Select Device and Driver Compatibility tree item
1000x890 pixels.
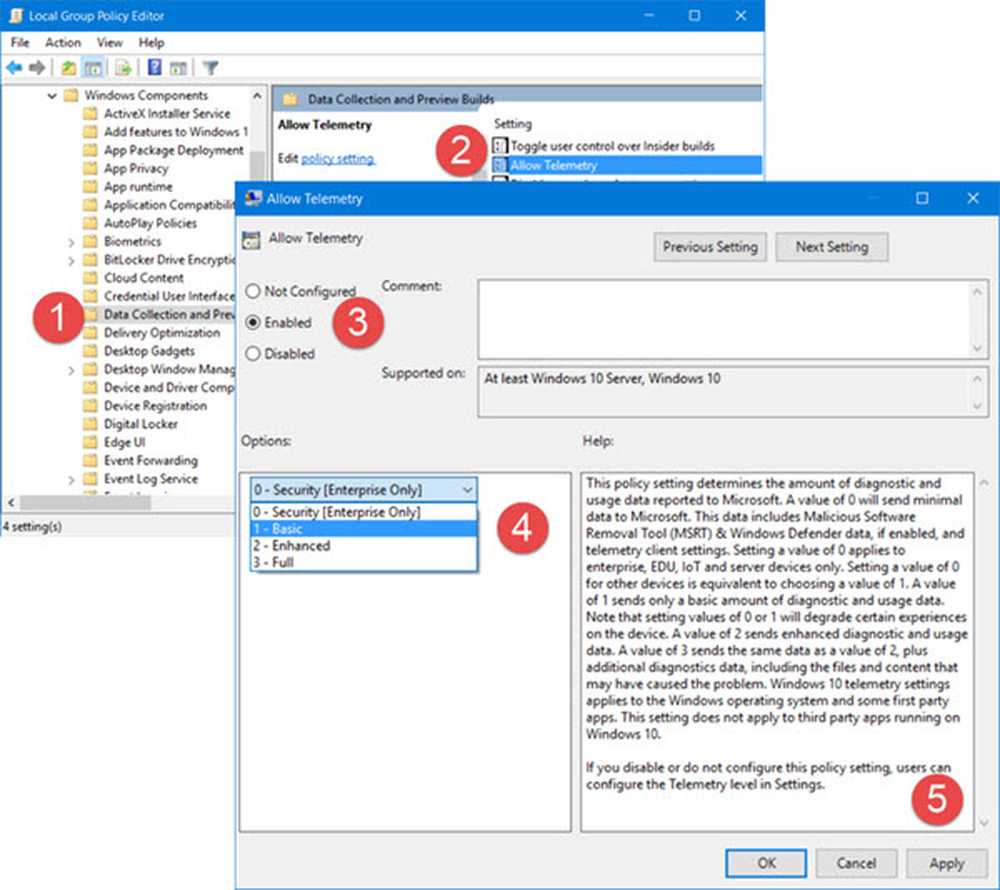coord(169,388)
